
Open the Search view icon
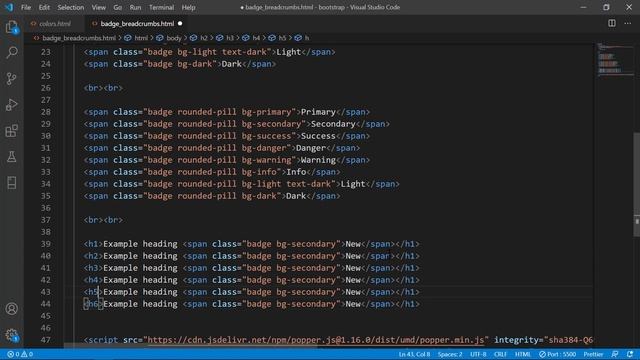click(11, 52)
